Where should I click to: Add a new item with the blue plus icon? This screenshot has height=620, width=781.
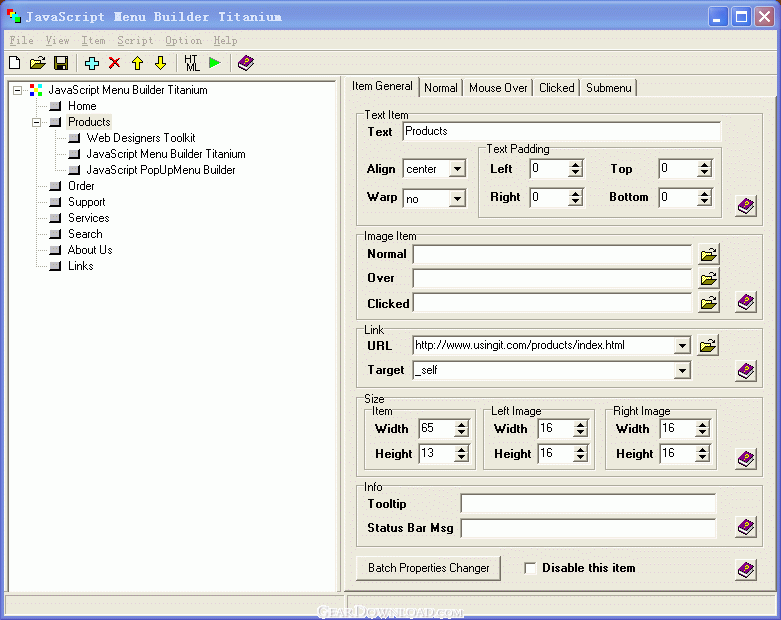click(x=92, y=63)
